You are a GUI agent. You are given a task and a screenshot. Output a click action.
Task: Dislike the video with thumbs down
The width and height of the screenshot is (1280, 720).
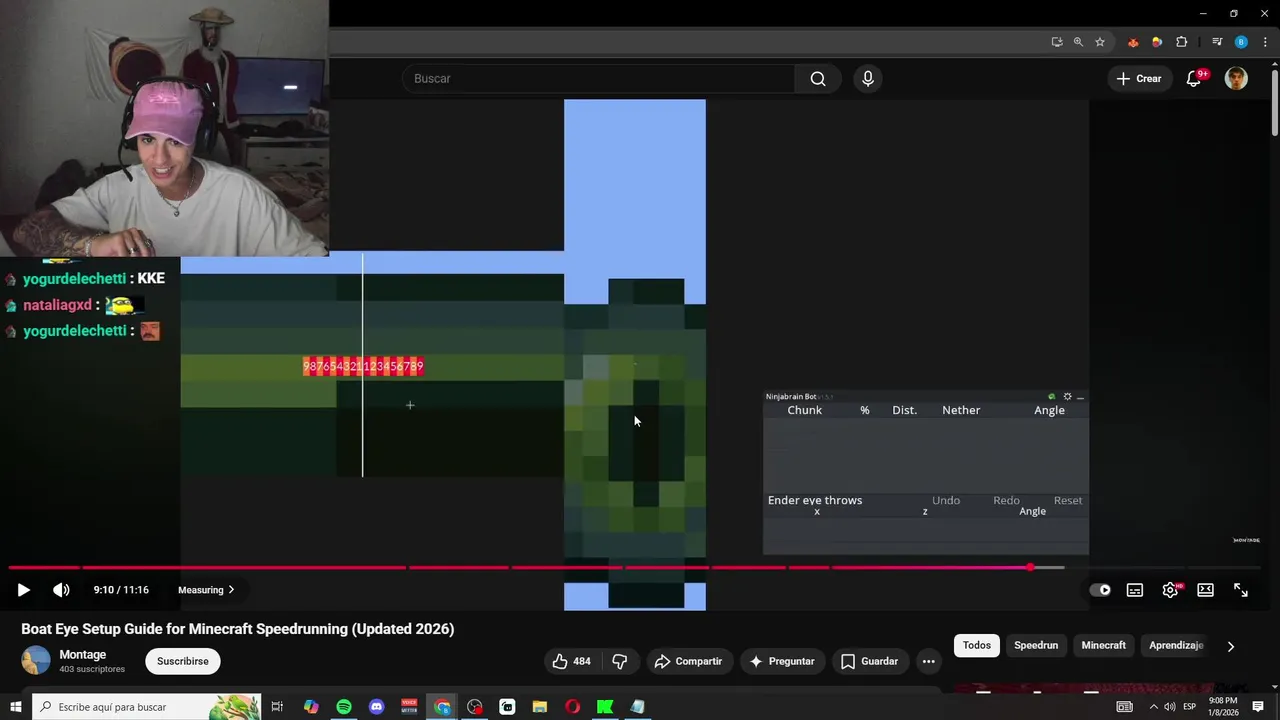pyautogui.click(x=619, y=661)
